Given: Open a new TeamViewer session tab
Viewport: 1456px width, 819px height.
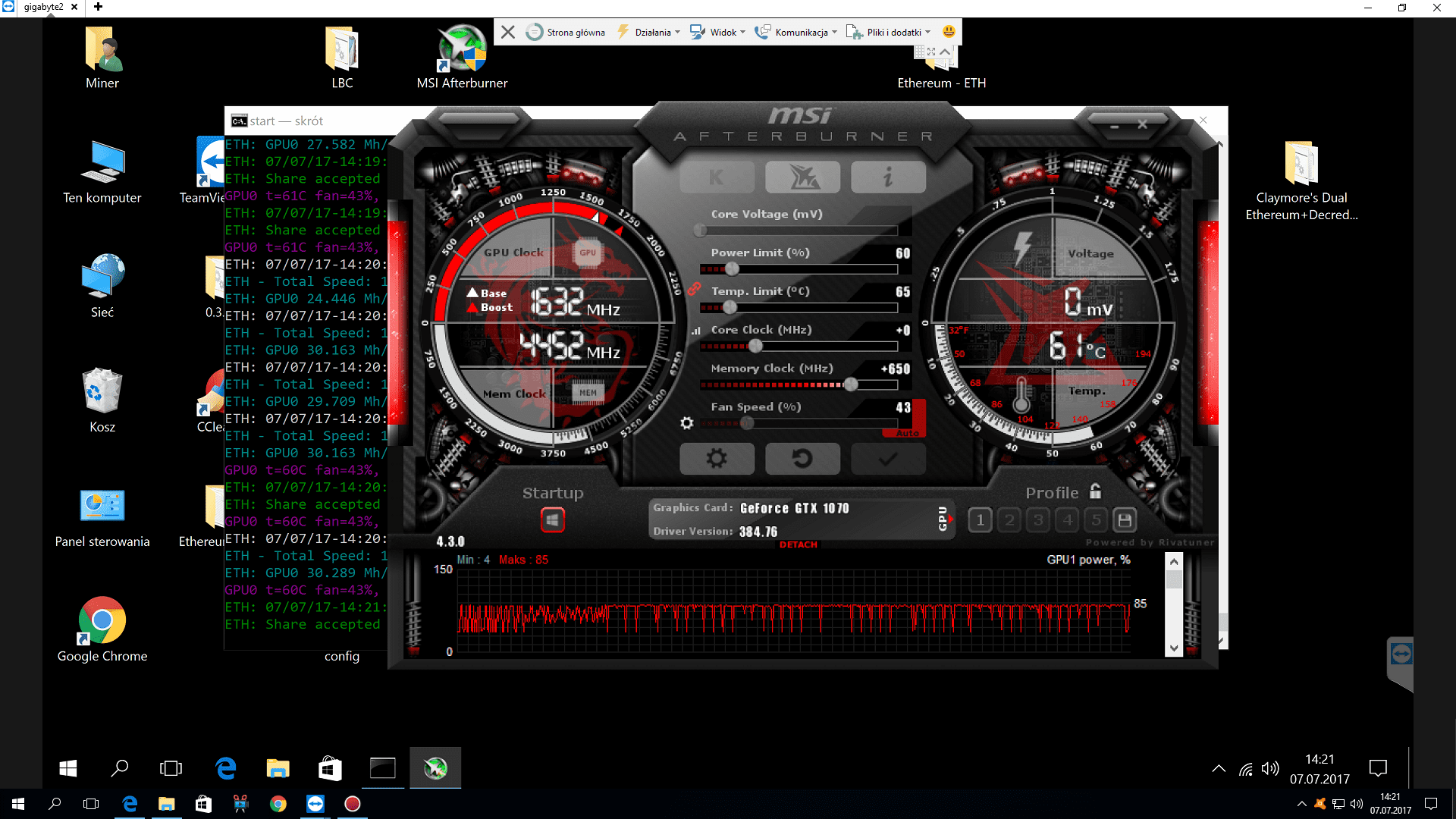Looking at the screenshot, I should click(x=98, y=7).
